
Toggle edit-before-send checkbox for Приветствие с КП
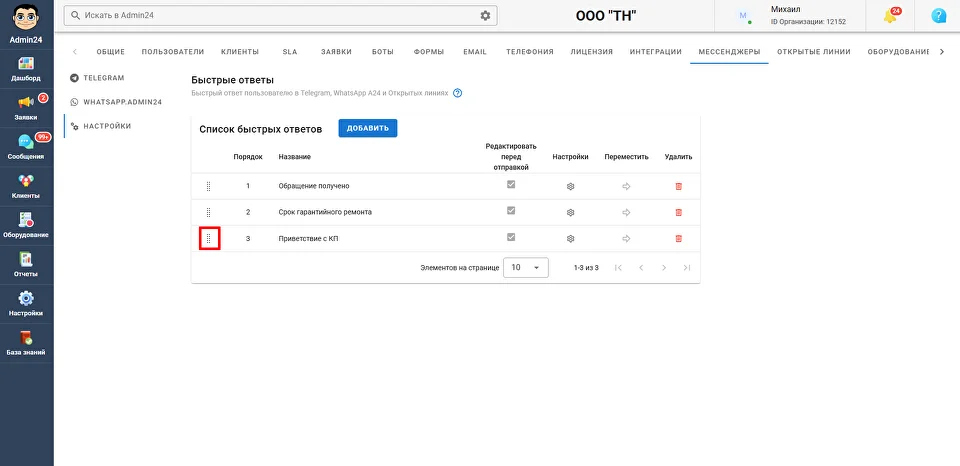(x=511, y=237)
